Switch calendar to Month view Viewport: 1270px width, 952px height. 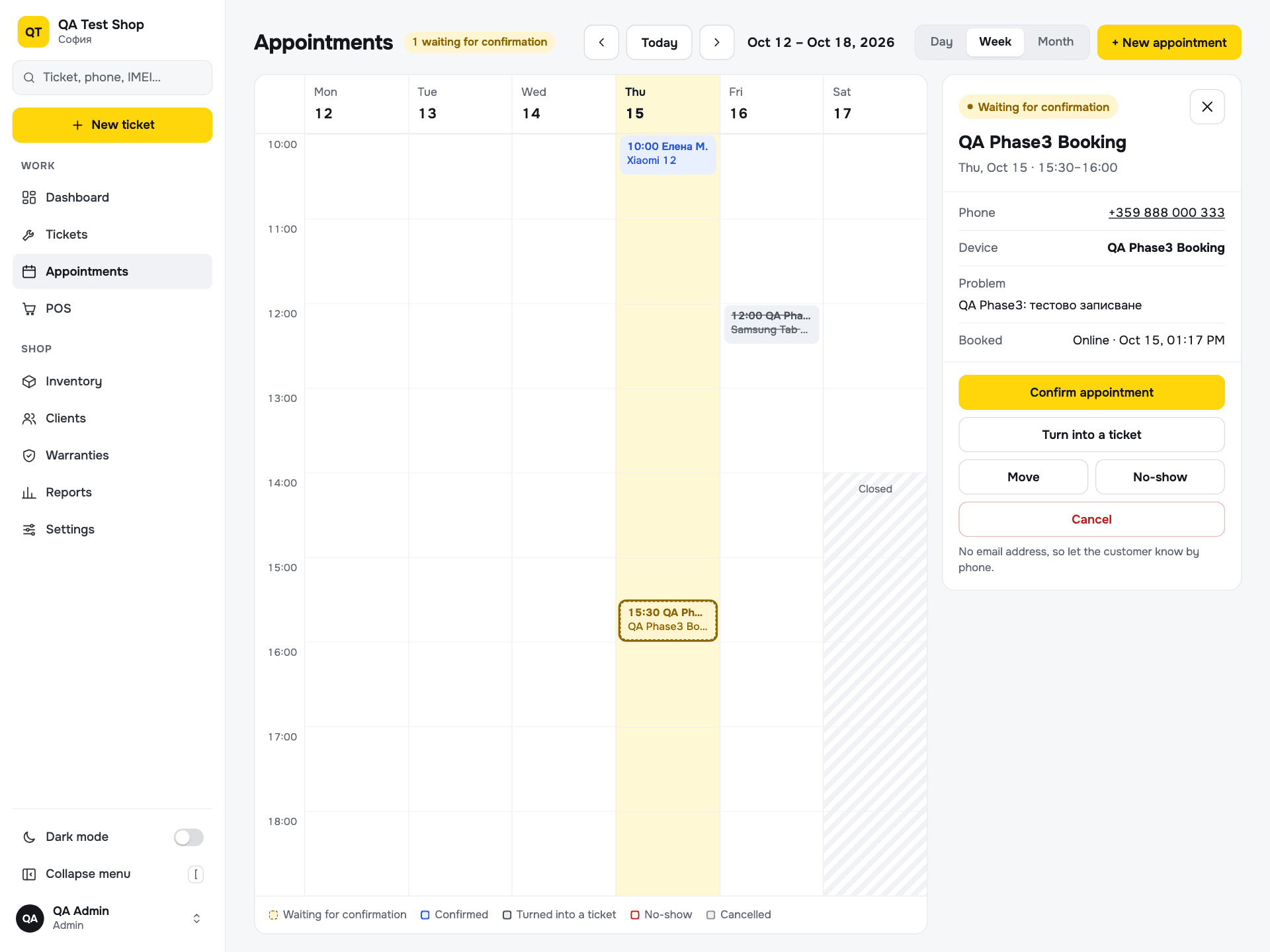[1056, 42]
